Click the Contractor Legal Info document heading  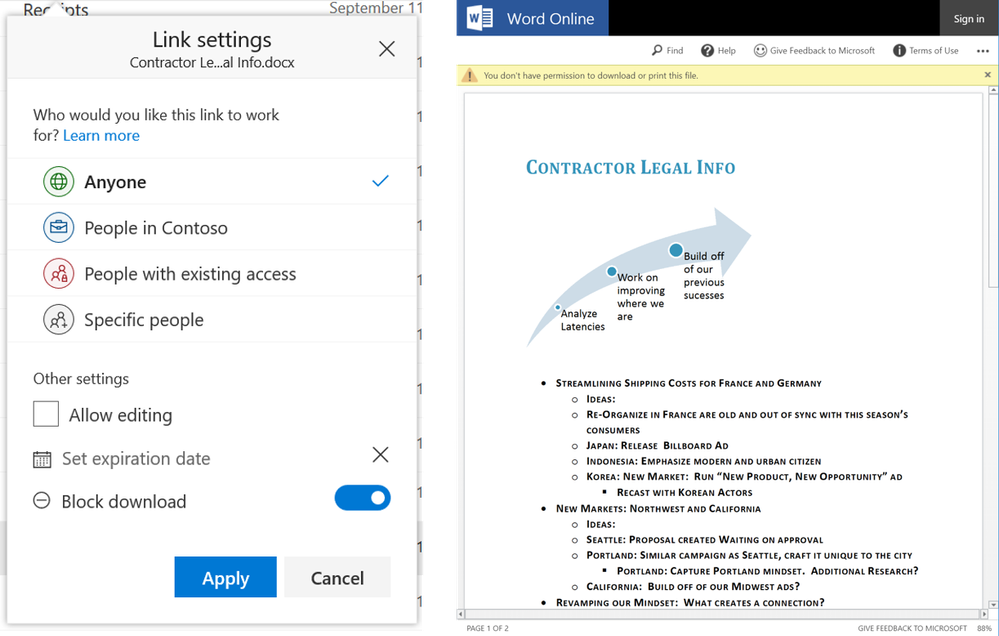click(x=630, y=168)
